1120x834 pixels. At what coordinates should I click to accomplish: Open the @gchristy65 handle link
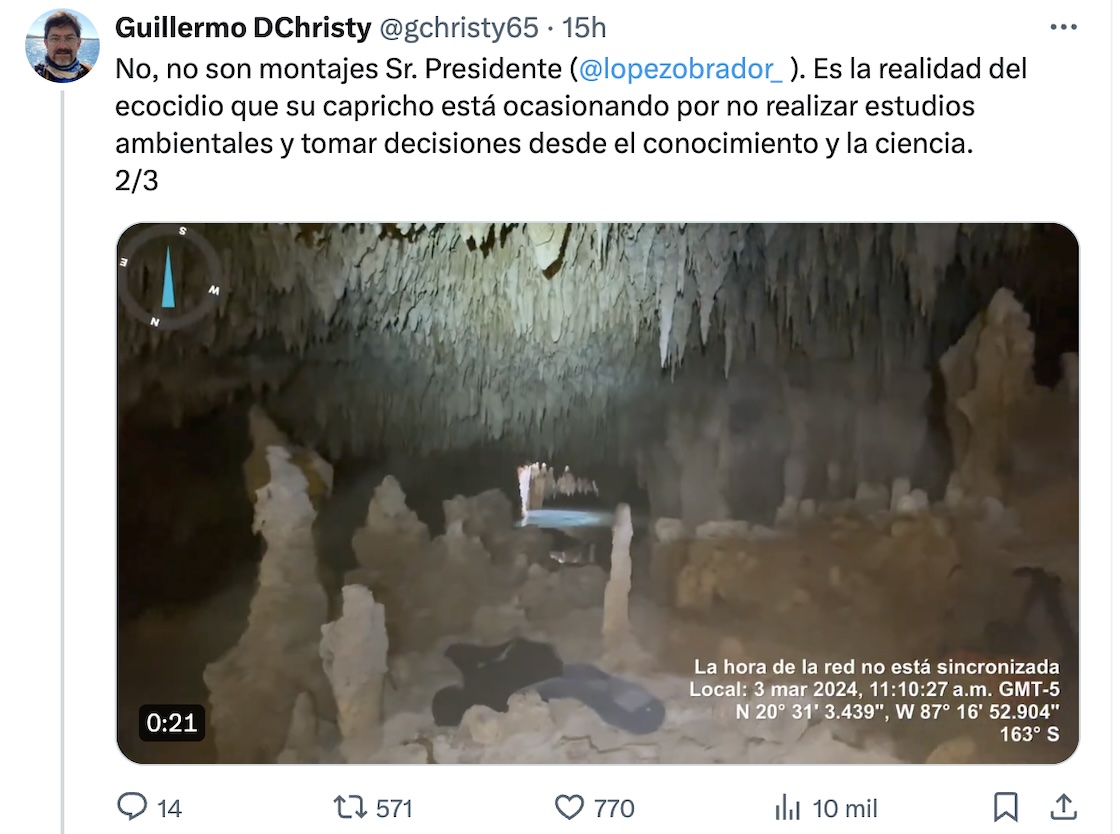click(458, 28)
